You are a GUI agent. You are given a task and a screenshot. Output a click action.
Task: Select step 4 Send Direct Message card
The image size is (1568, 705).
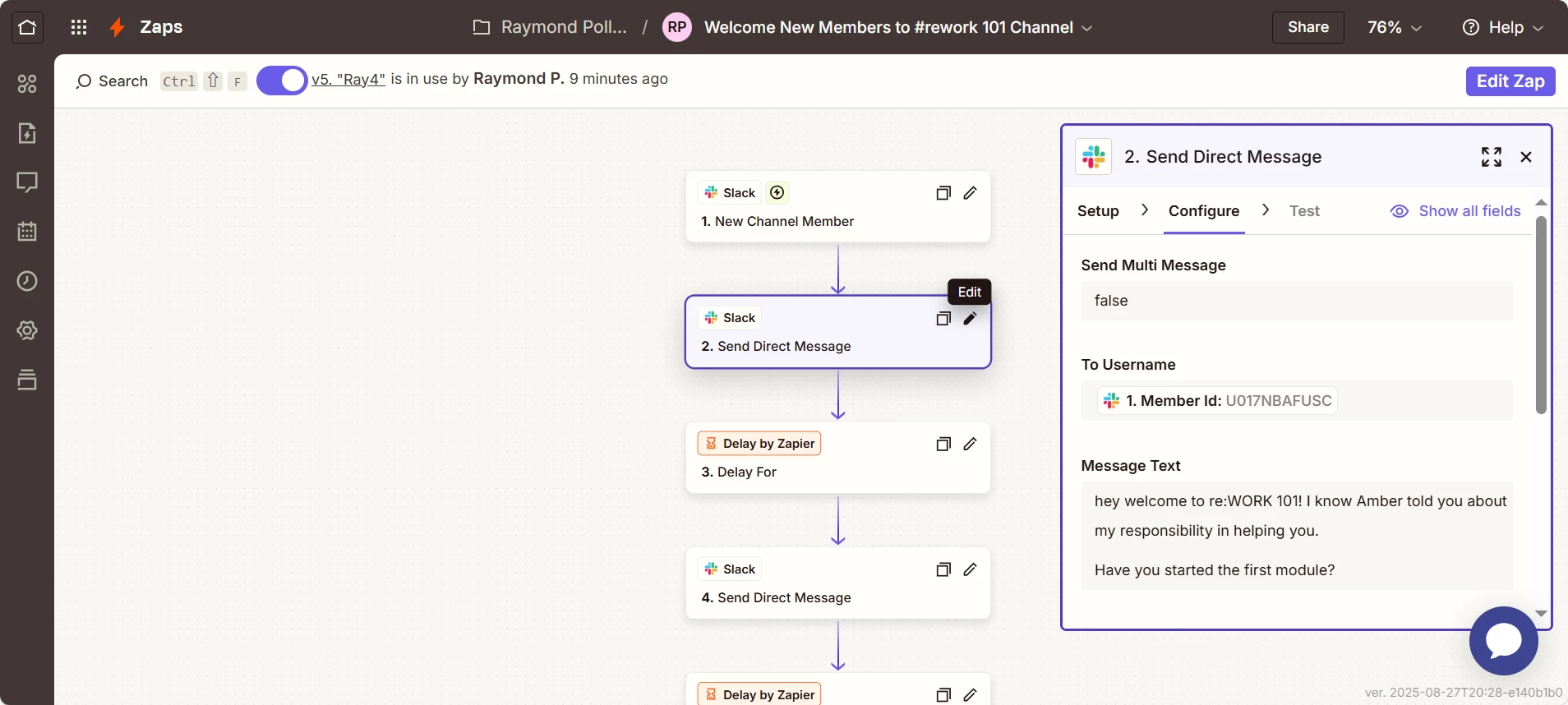pyautogui.click(x=838, y=583)
